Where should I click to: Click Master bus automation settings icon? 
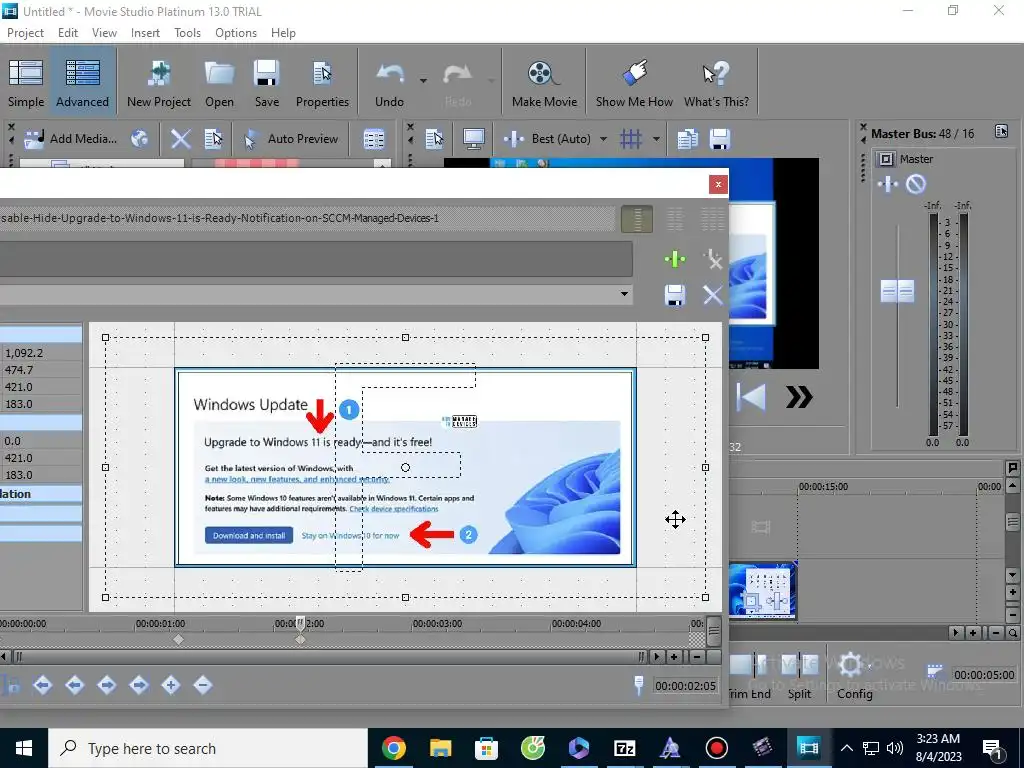[888, 184]
